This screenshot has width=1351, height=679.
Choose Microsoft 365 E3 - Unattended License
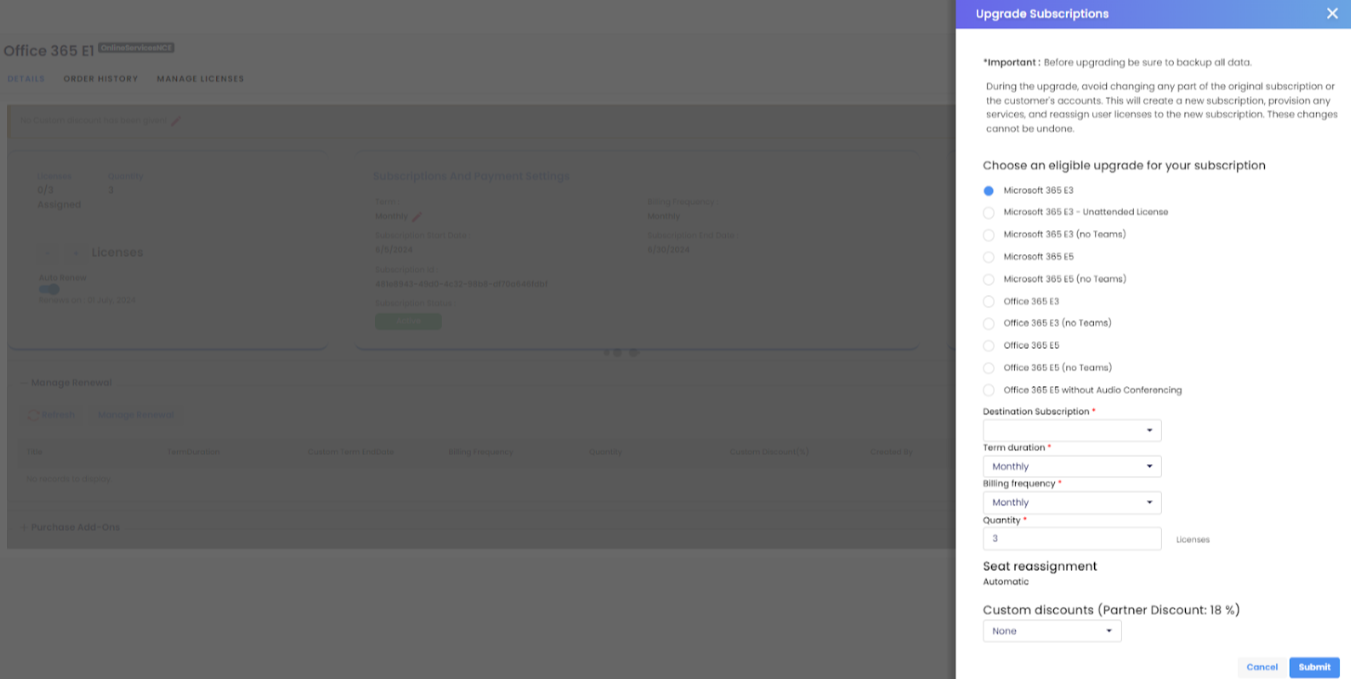tap(988, 212)
